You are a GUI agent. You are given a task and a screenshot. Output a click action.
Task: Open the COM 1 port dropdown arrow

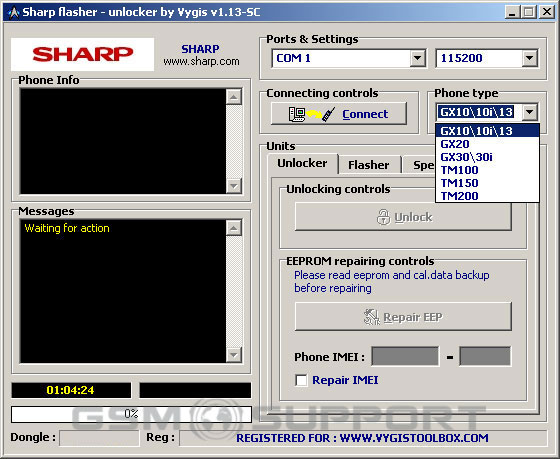point(417,58)
